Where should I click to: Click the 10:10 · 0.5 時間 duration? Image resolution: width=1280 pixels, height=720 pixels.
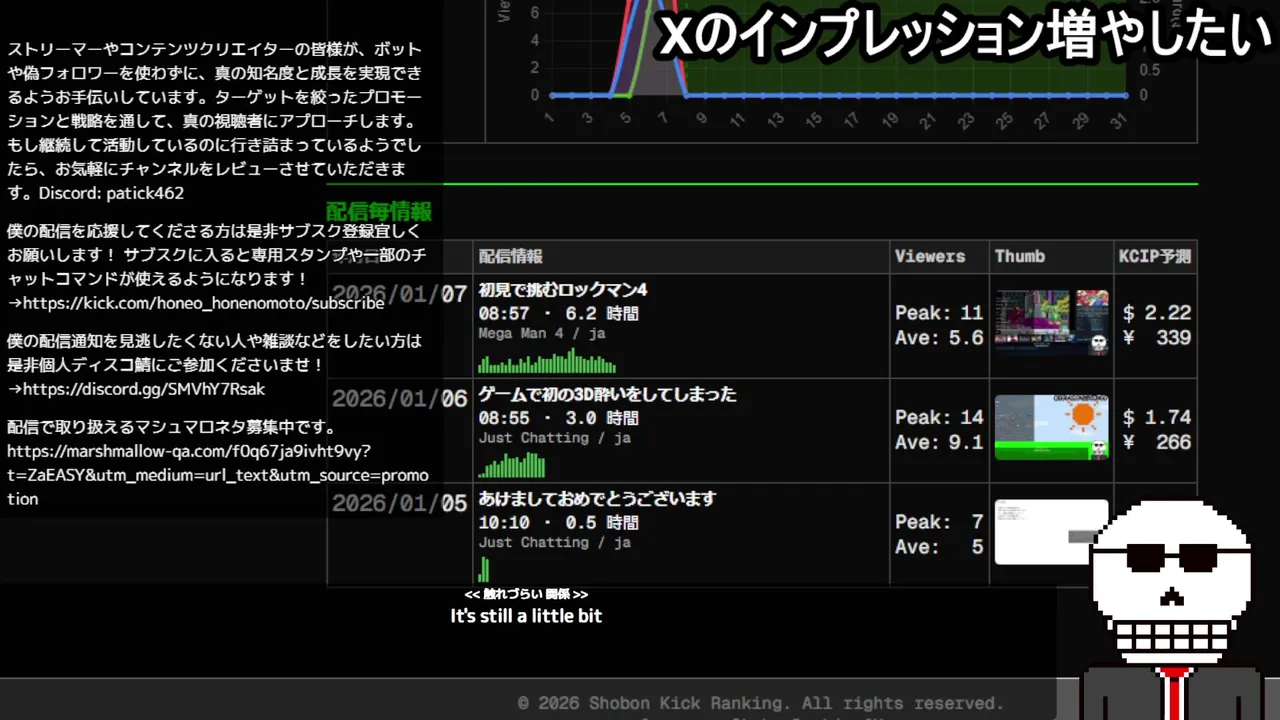click(x=558, y=522)
